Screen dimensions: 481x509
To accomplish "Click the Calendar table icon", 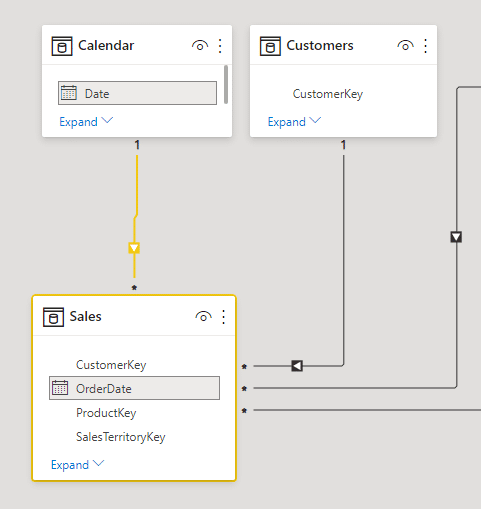I will 62,46.
